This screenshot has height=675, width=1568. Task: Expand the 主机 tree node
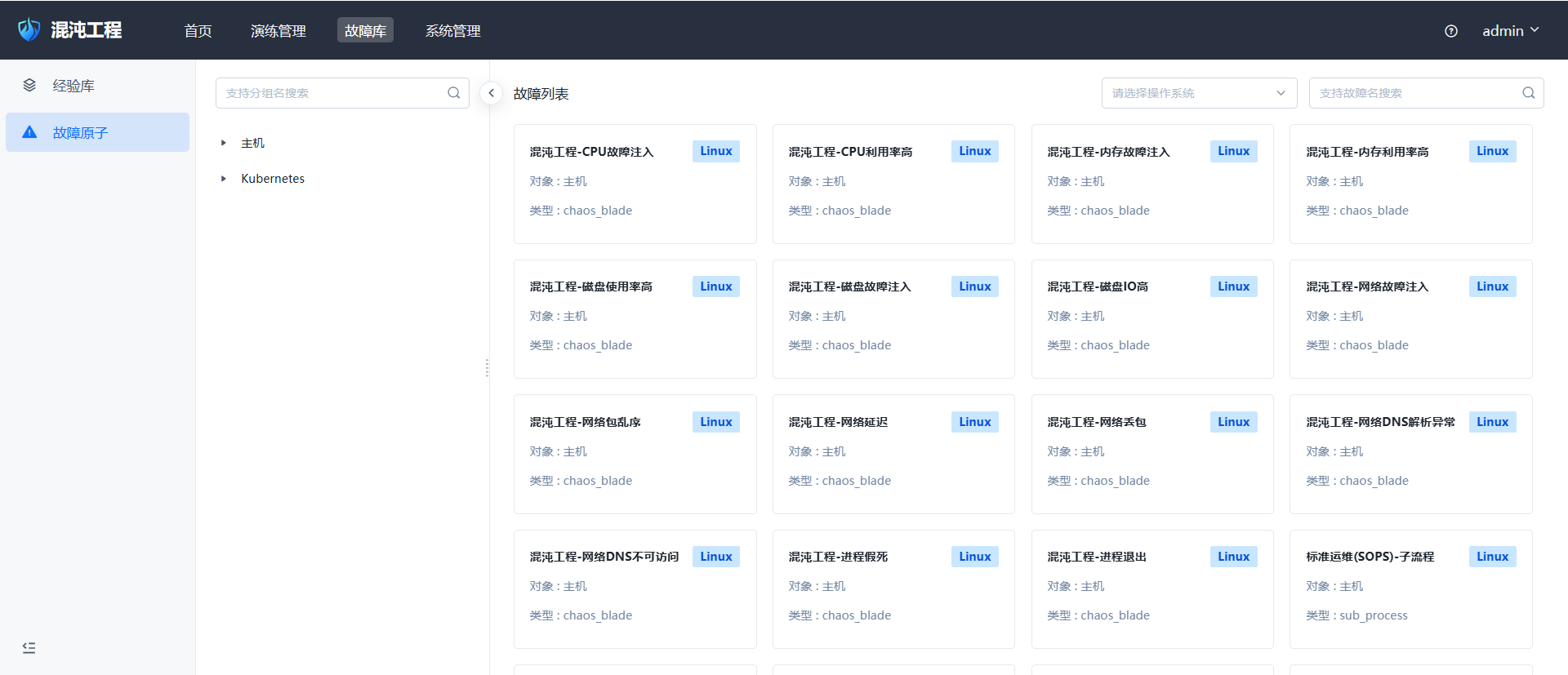223,143
